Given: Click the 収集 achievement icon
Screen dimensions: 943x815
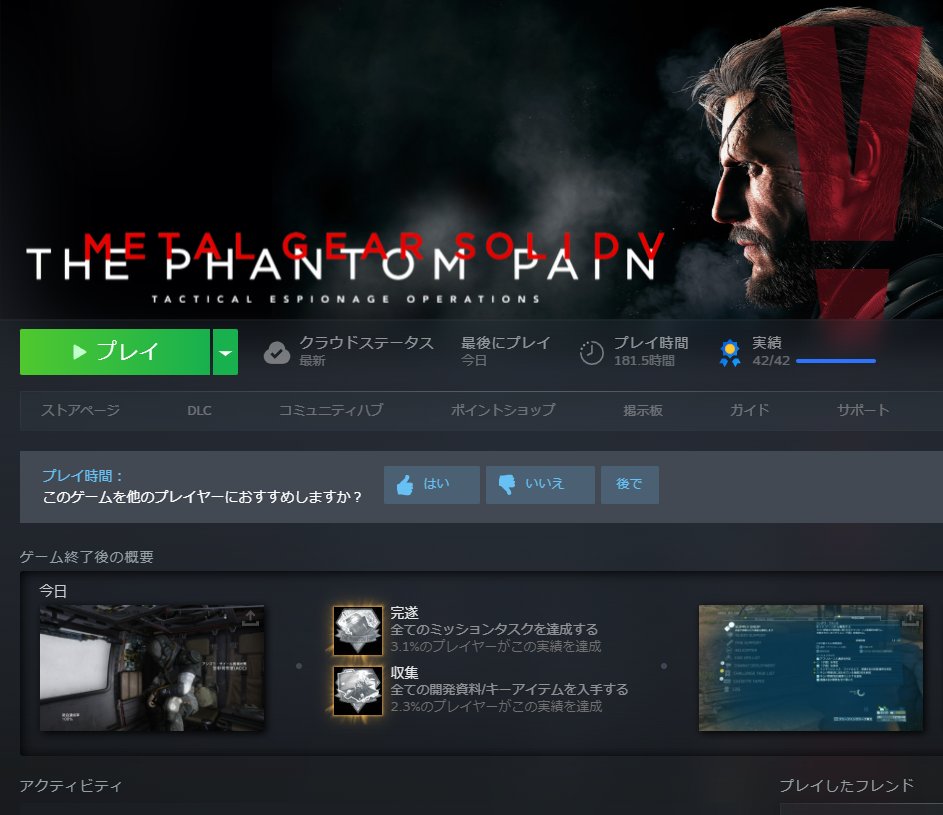Looking at the screenshot, I should [358, 690].
